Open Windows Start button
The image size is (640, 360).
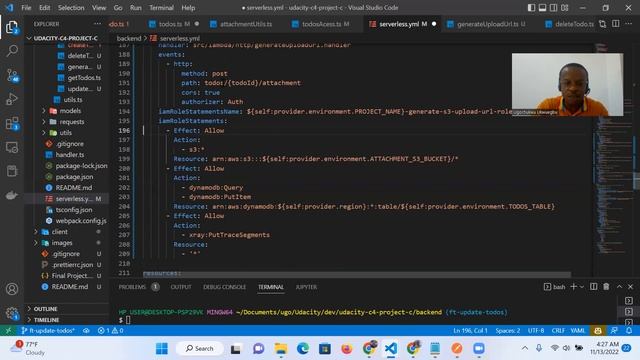click(162, 349)
